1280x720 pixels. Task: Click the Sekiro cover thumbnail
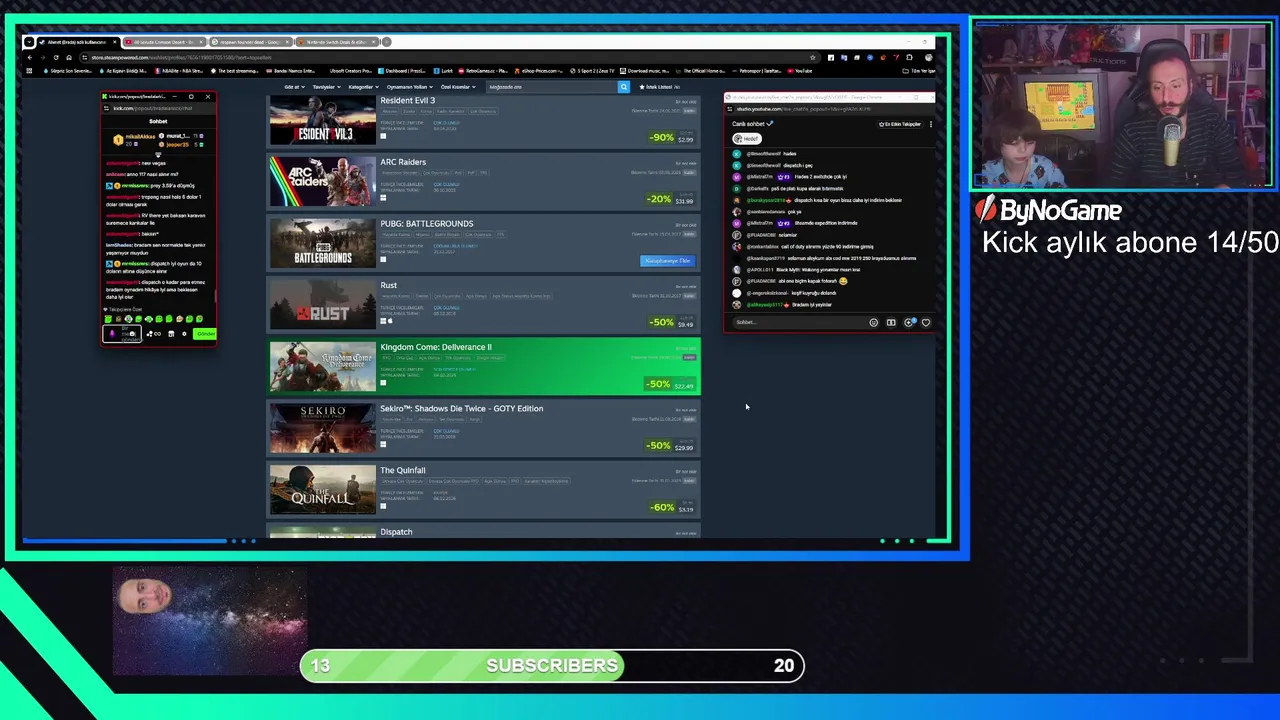pyautogui.click(x=322, y=429)
